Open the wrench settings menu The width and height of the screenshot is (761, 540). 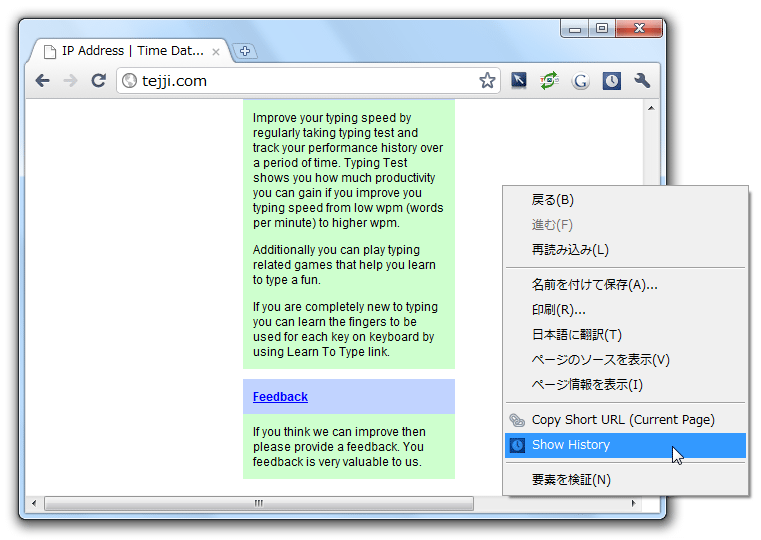click(642, 81)
